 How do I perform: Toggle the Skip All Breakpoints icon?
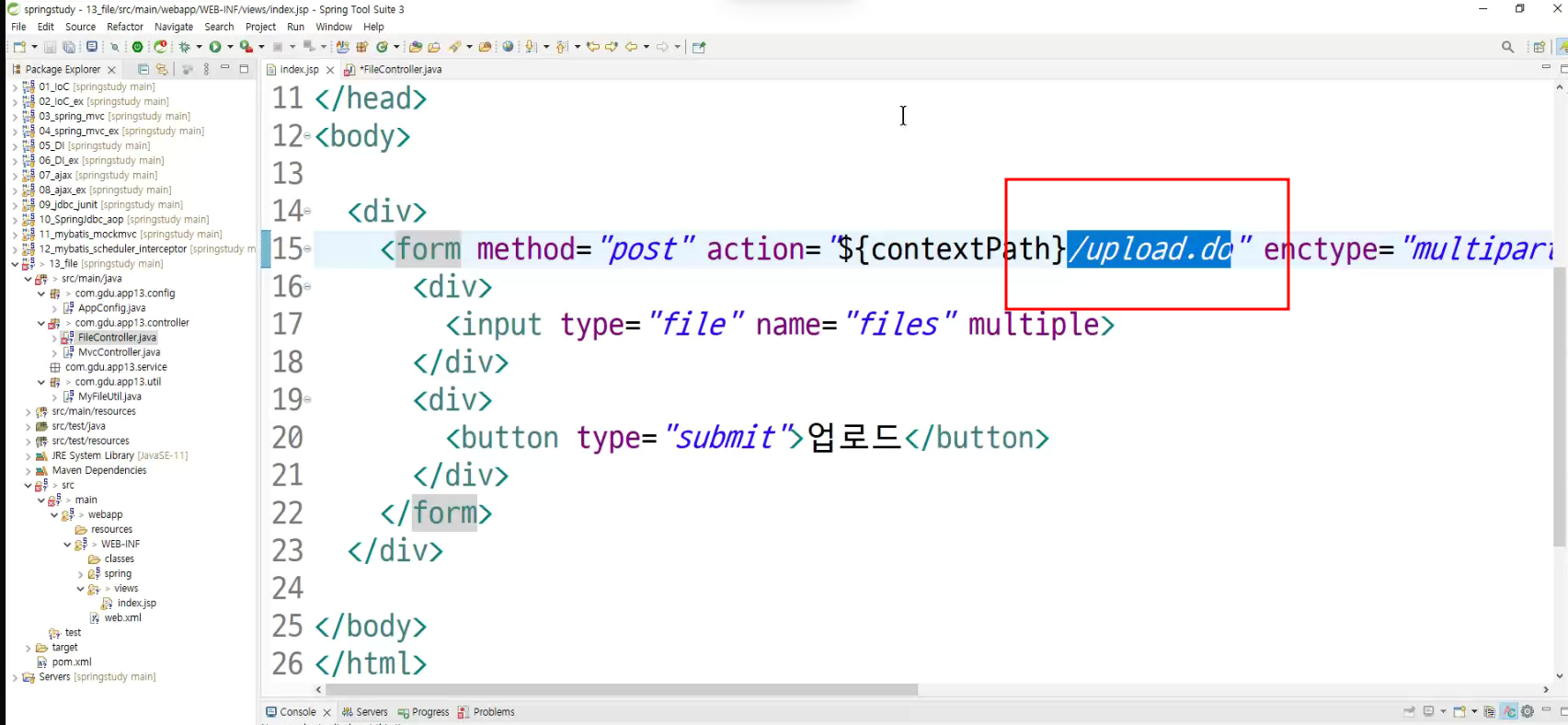[x=116, y=47]
